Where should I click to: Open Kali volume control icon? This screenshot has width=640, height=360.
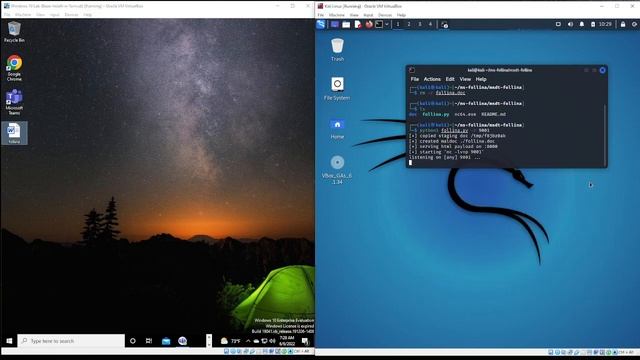click(570, 24)
